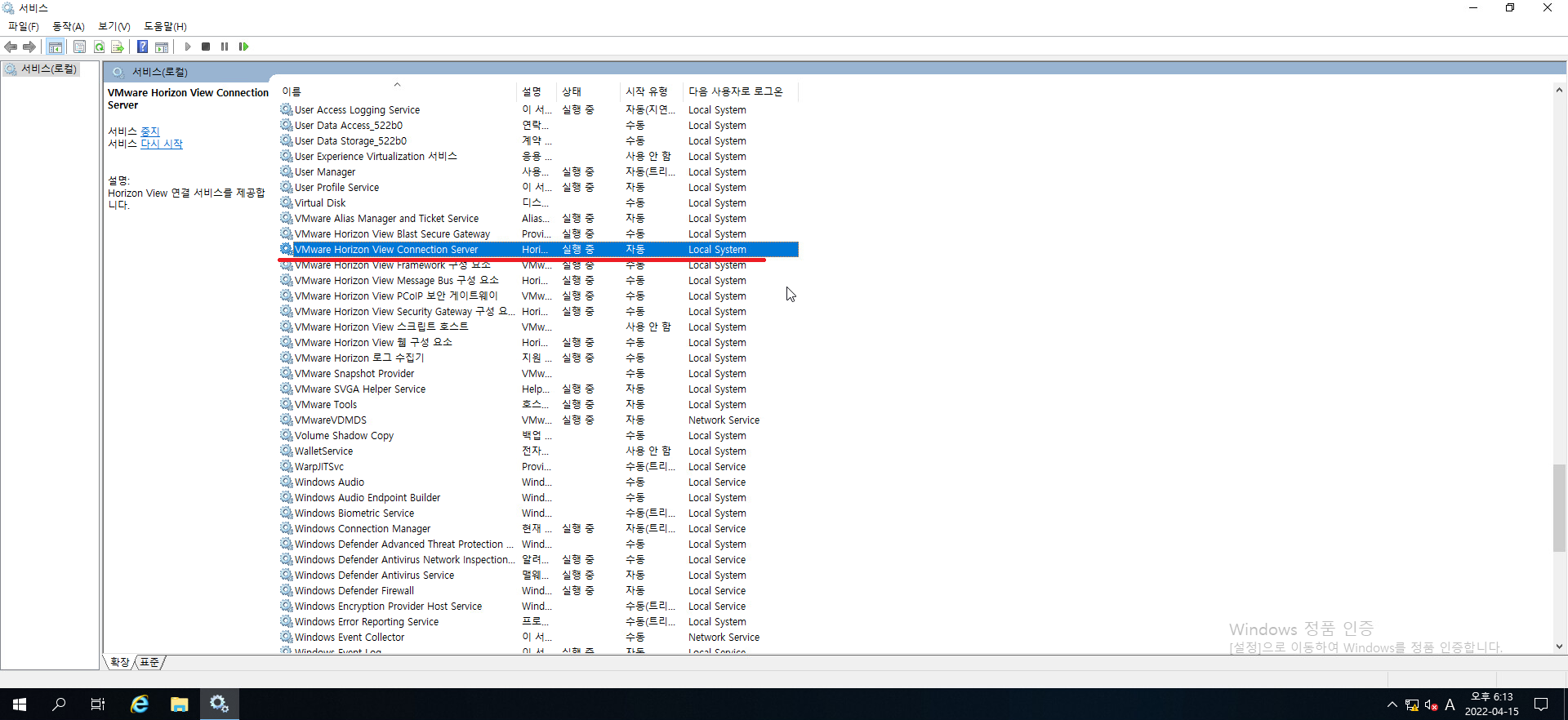Select Windows Biometric Service row
The height and width of the screenshot is (720, 1568).
pyautogui.click(x=538, y=513)
